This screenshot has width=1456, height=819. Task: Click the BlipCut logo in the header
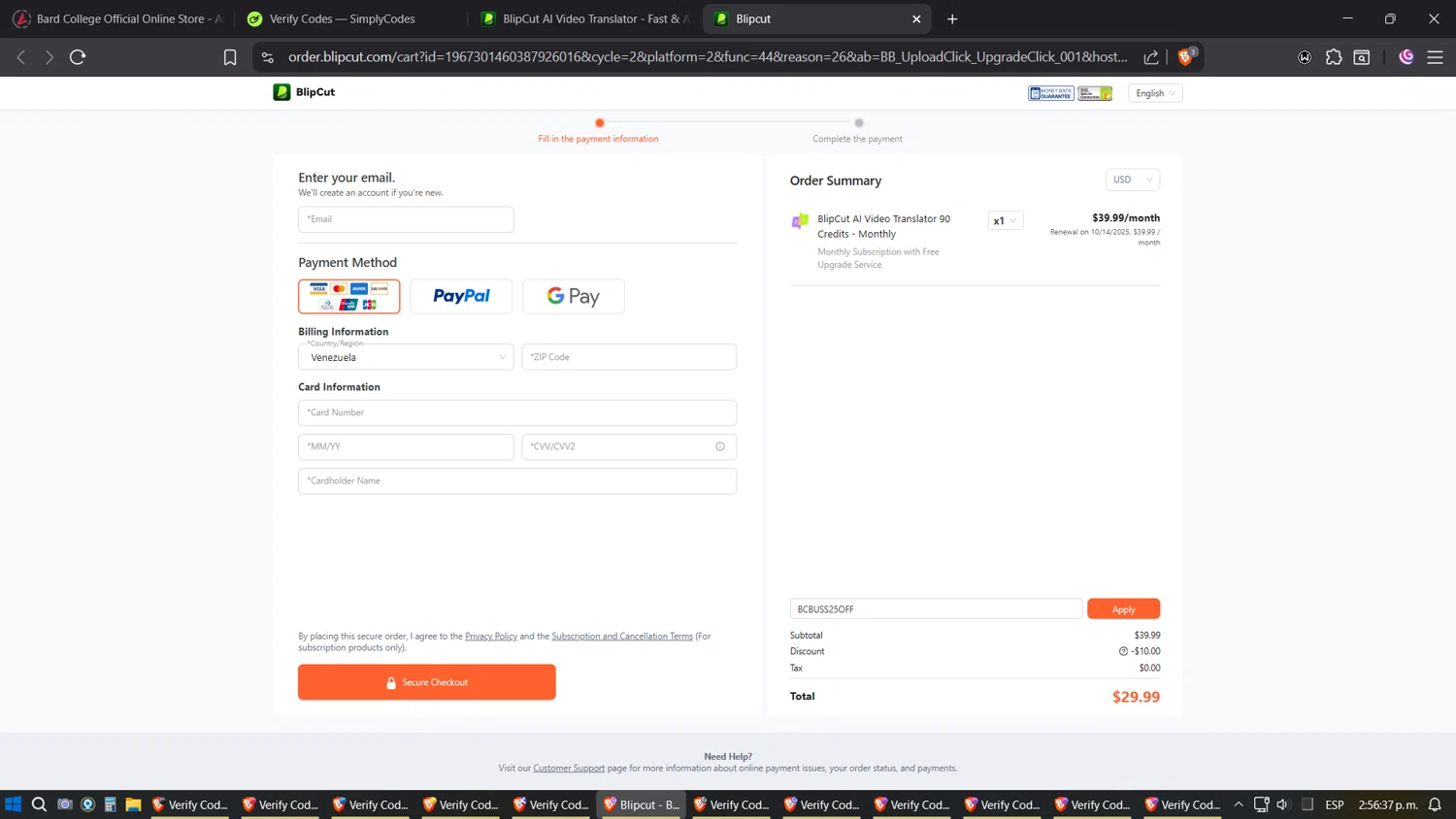[x=304, y=92]
